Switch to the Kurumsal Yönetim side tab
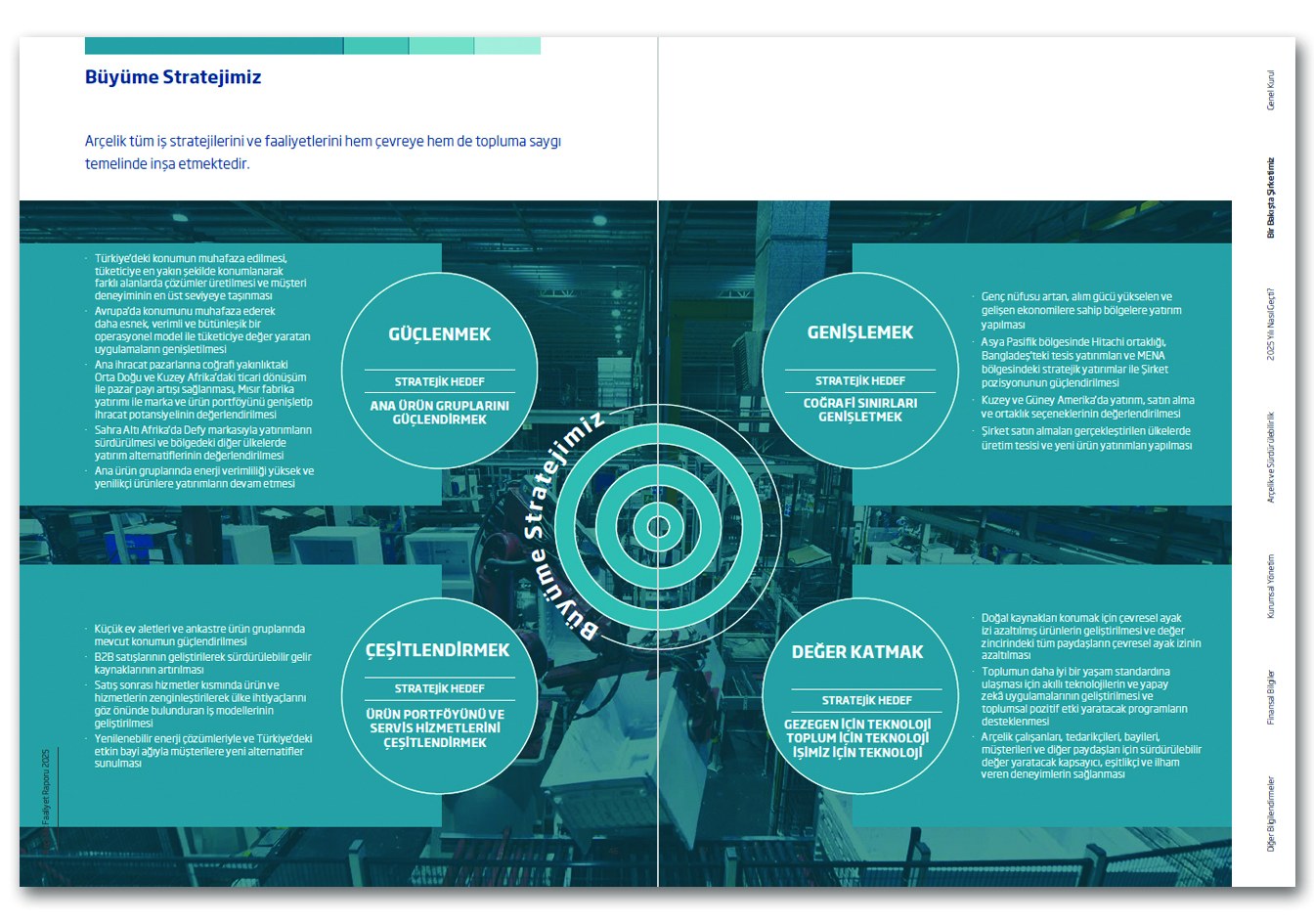The image size is (1314, 924). click(x=1271, y=587)
